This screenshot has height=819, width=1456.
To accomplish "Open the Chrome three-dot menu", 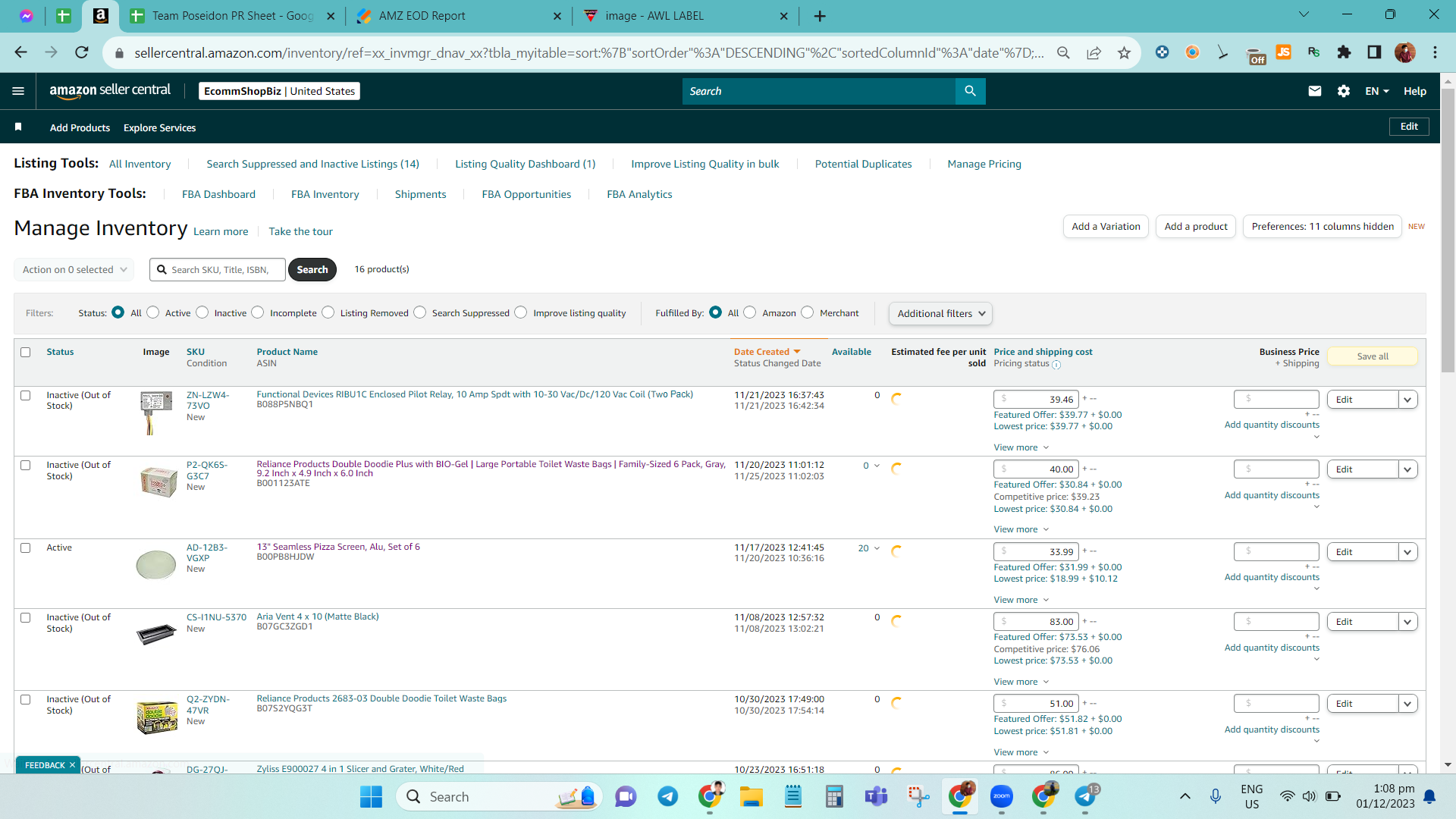I will click(1435, 52).
